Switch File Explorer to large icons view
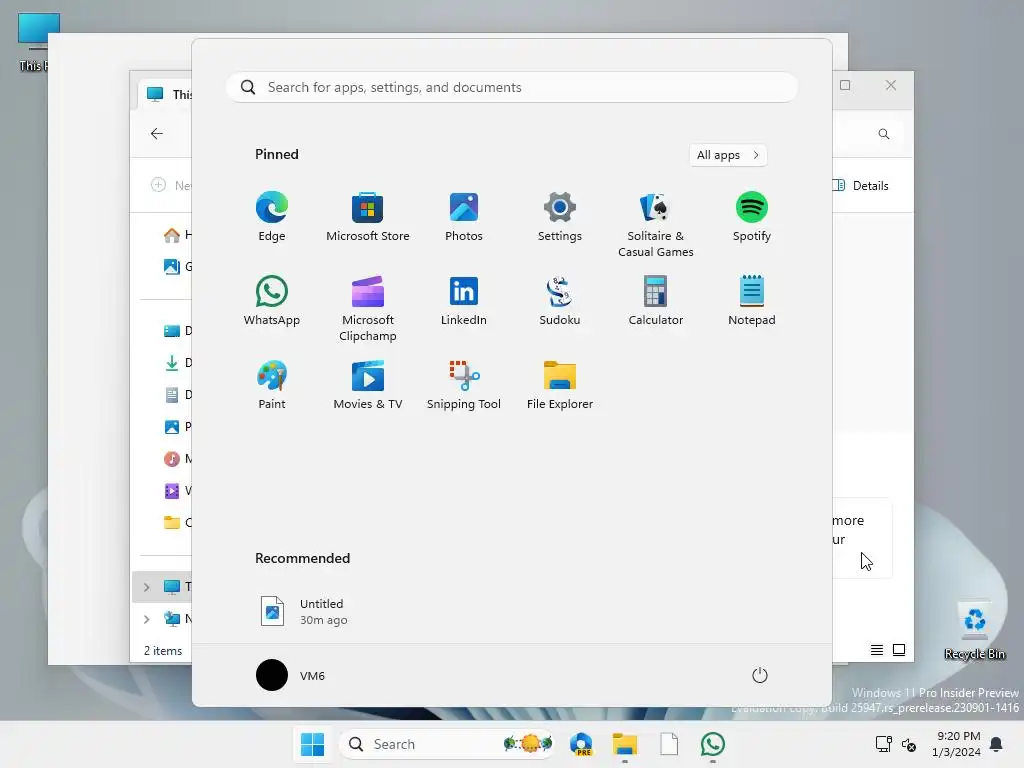This screenshot has height=768, width=1024. click(x=899, y=650)
